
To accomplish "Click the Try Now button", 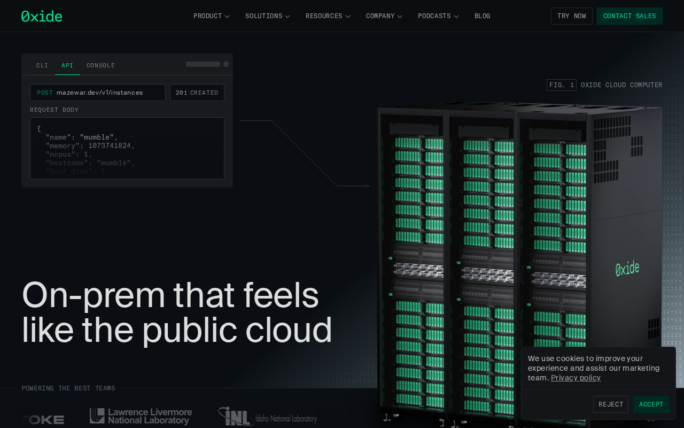I will click(x=571, y=16).
